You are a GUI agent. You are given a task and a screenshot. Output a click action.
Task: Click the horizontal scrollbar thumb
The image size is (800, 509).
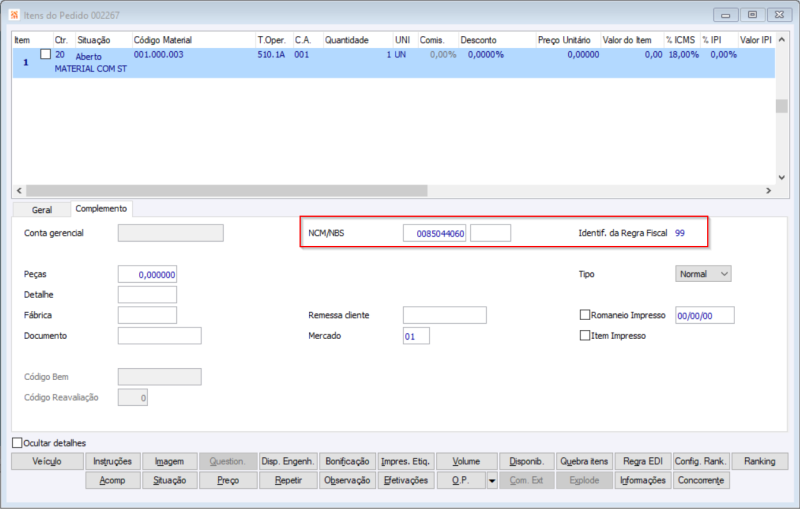[227, 191]
